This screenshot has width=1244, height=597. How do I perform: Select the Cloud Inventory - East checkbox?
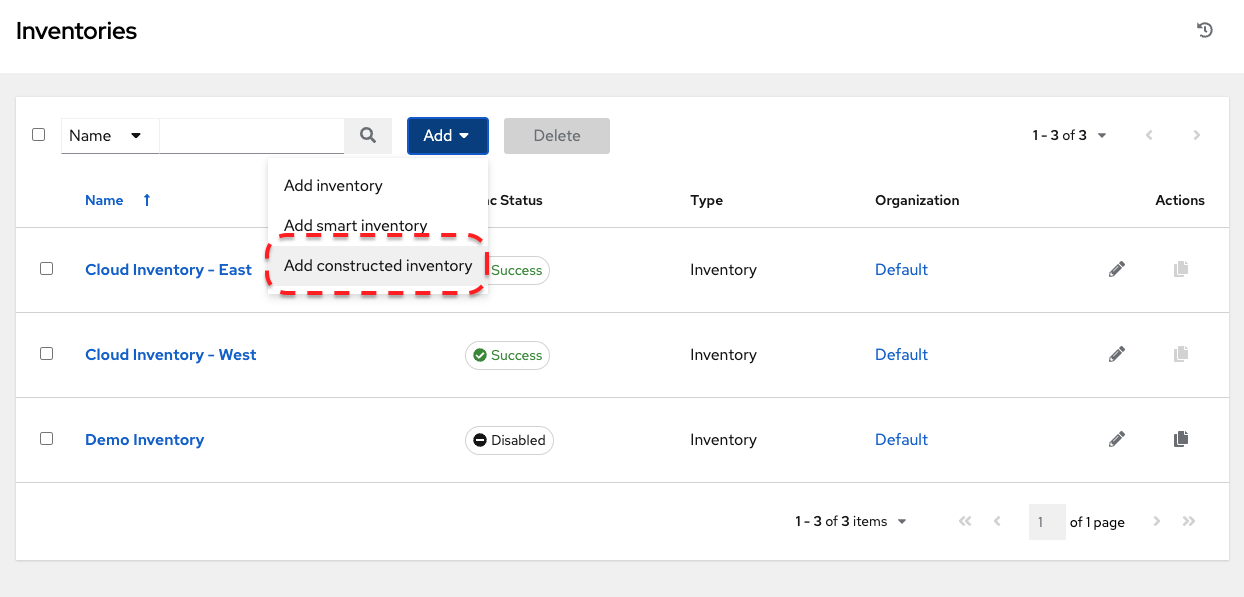click(47, 269)
